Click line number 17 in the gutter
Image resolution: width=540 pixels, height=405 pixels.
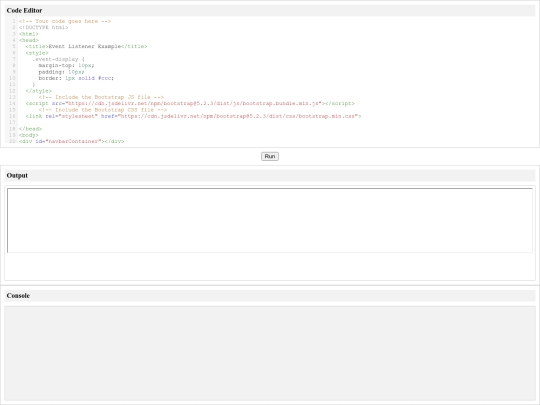click(x=12, y=122)
